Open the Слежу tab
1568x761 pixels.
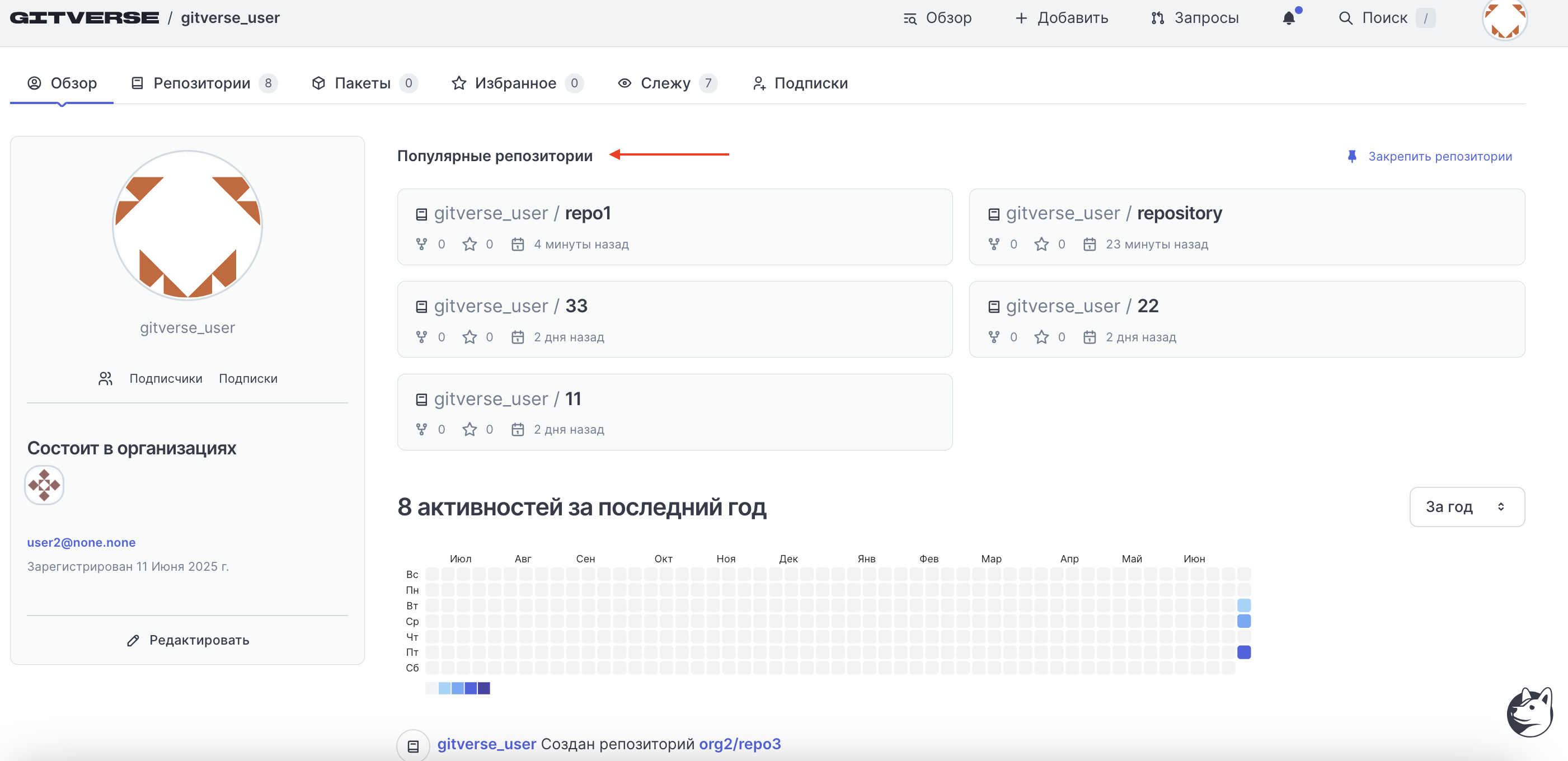tap(665, 83)
